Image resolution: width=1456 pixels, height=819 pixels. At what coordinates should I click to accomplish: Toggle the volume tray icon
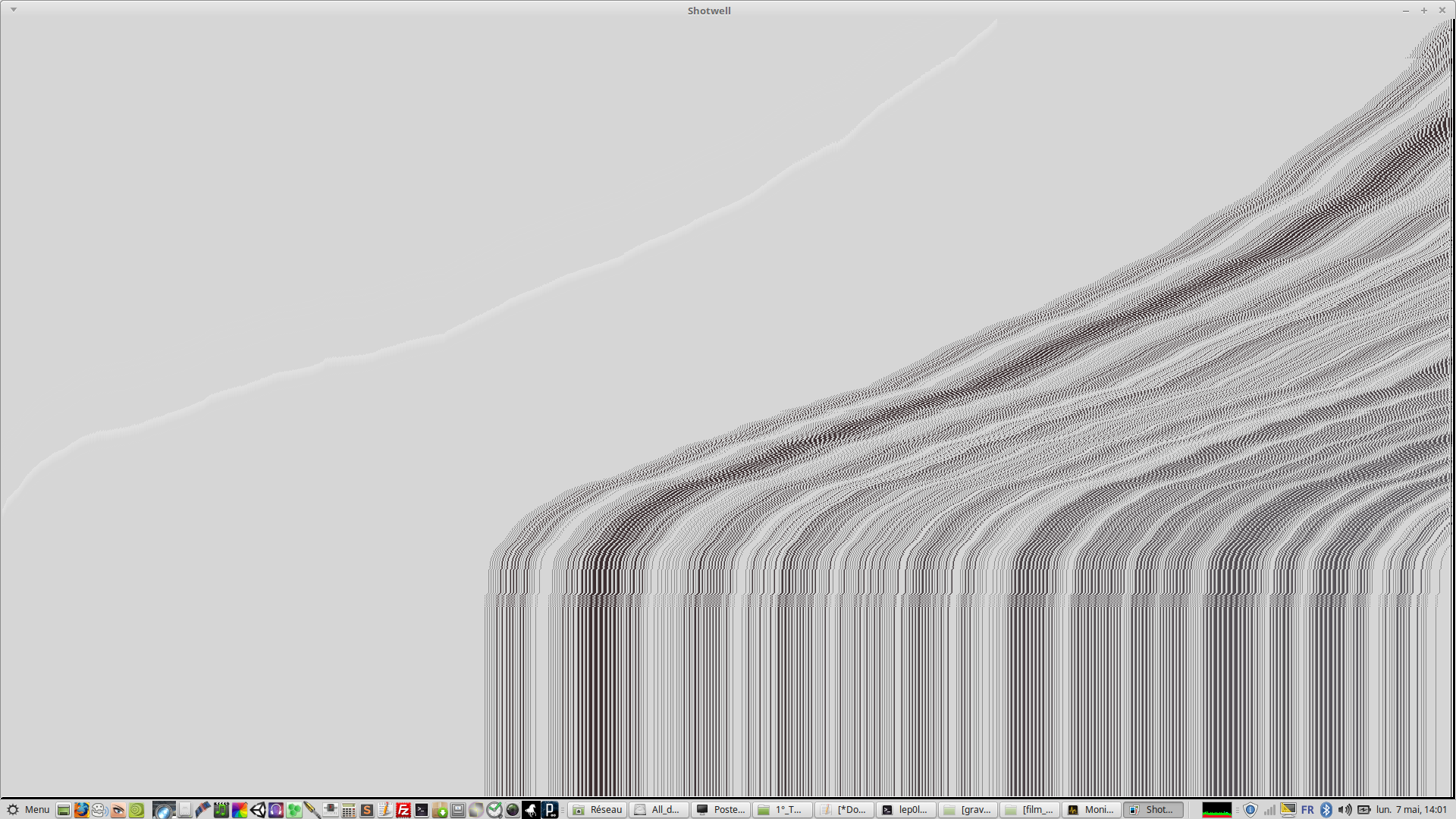pyautogui.click(x=1345, y=809)
